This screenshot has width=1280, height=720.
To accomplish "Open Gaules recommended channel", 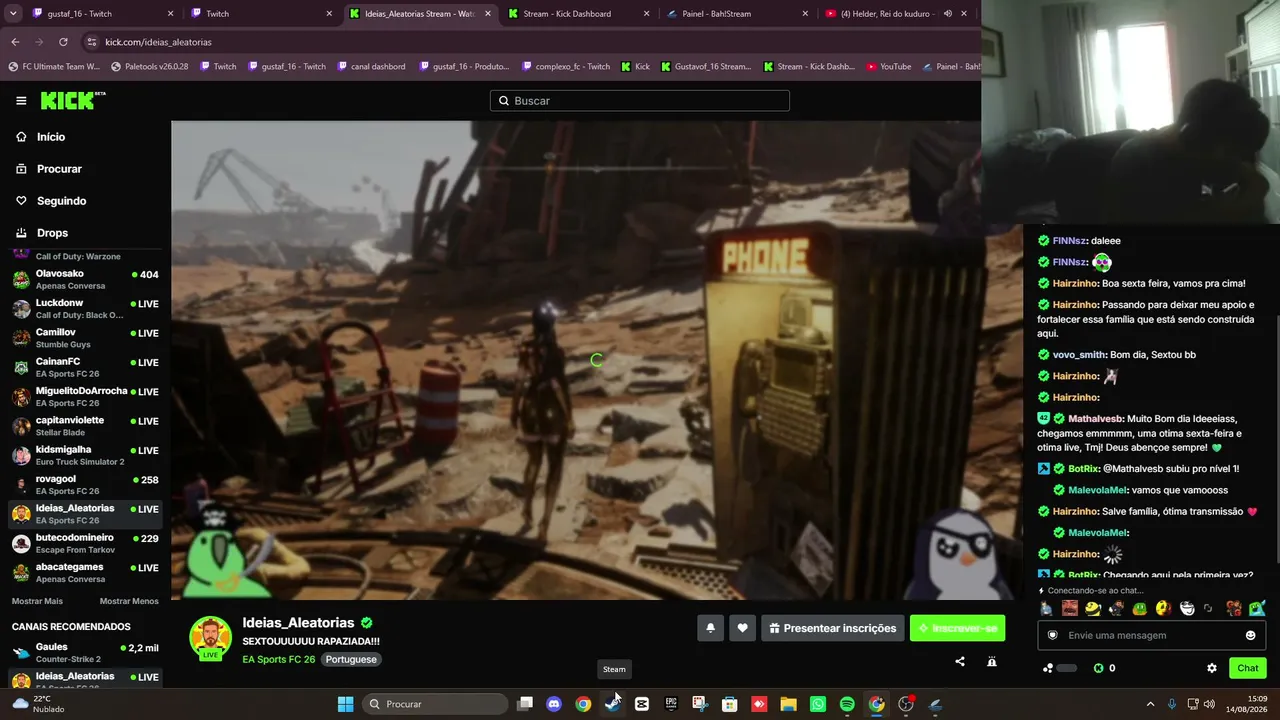I will (85, 653).
